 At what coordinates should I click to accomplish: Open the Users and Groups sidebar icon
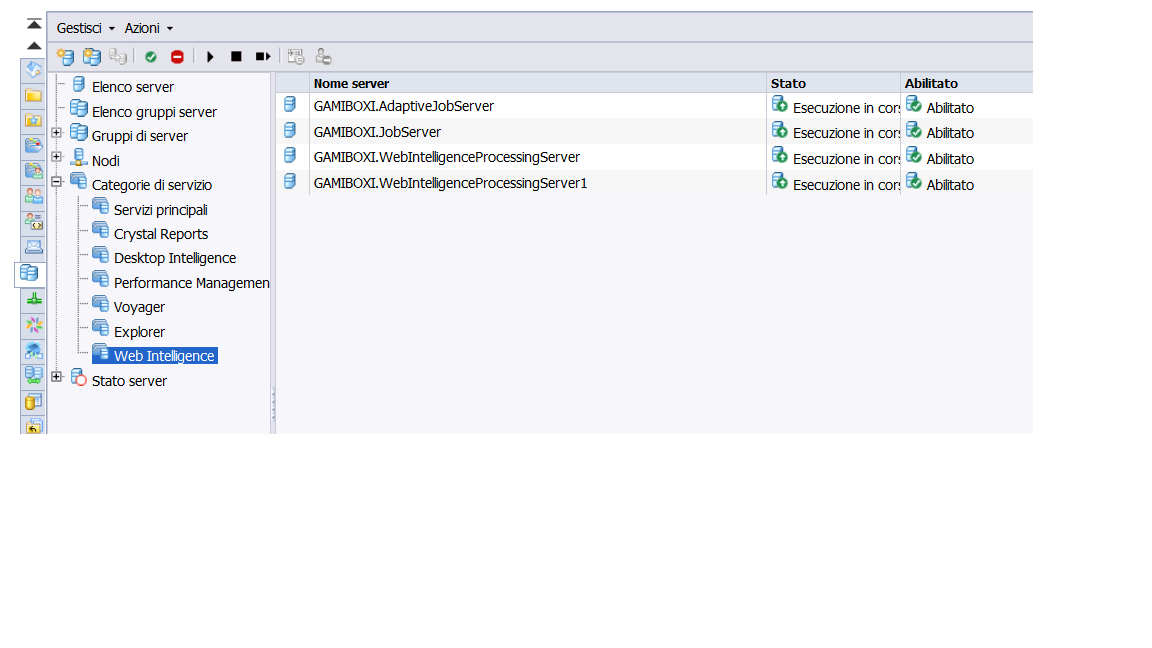(x=34, y=196)
